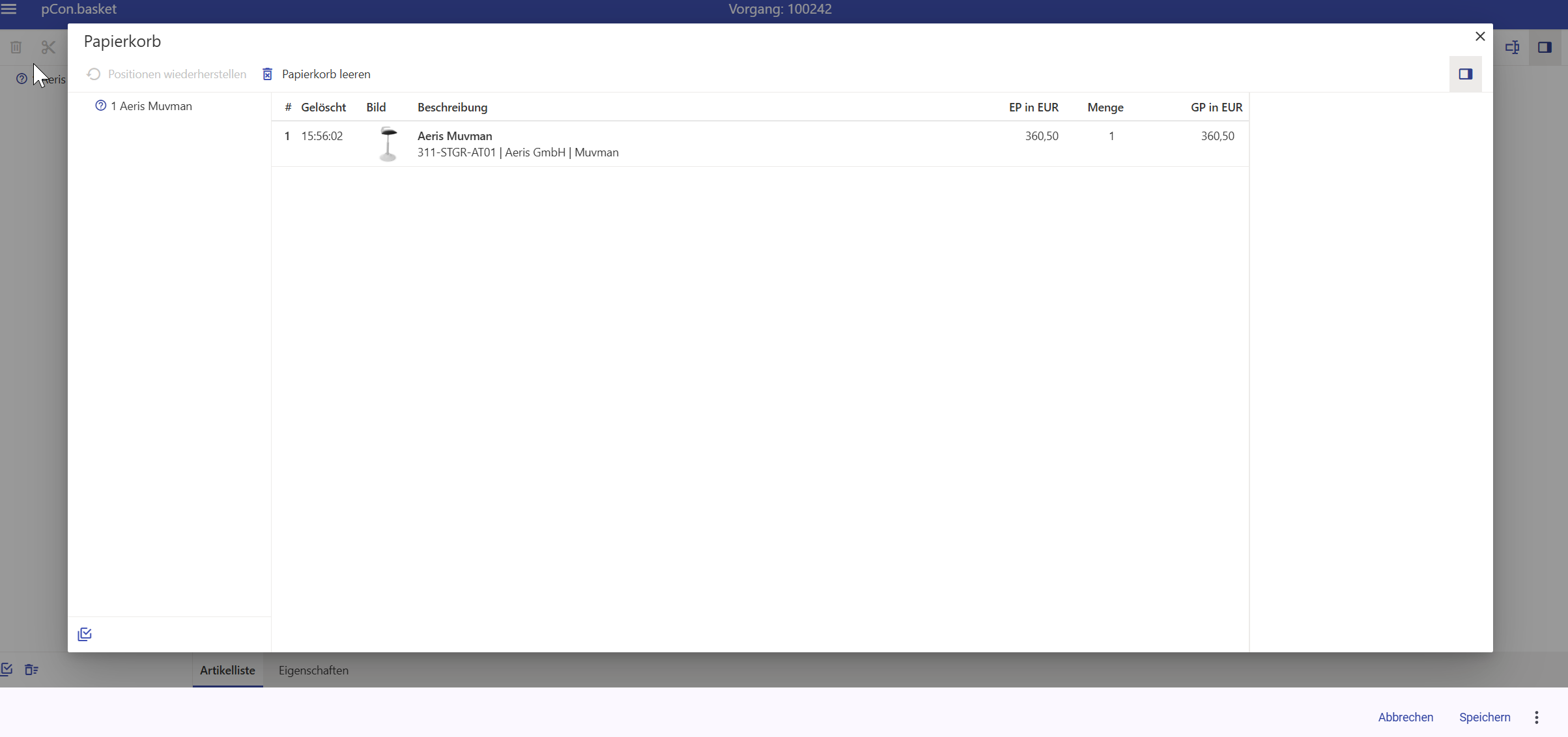Select tree item 1 Aeris Muvman
1568x737 pixels.
pos(151,106)
